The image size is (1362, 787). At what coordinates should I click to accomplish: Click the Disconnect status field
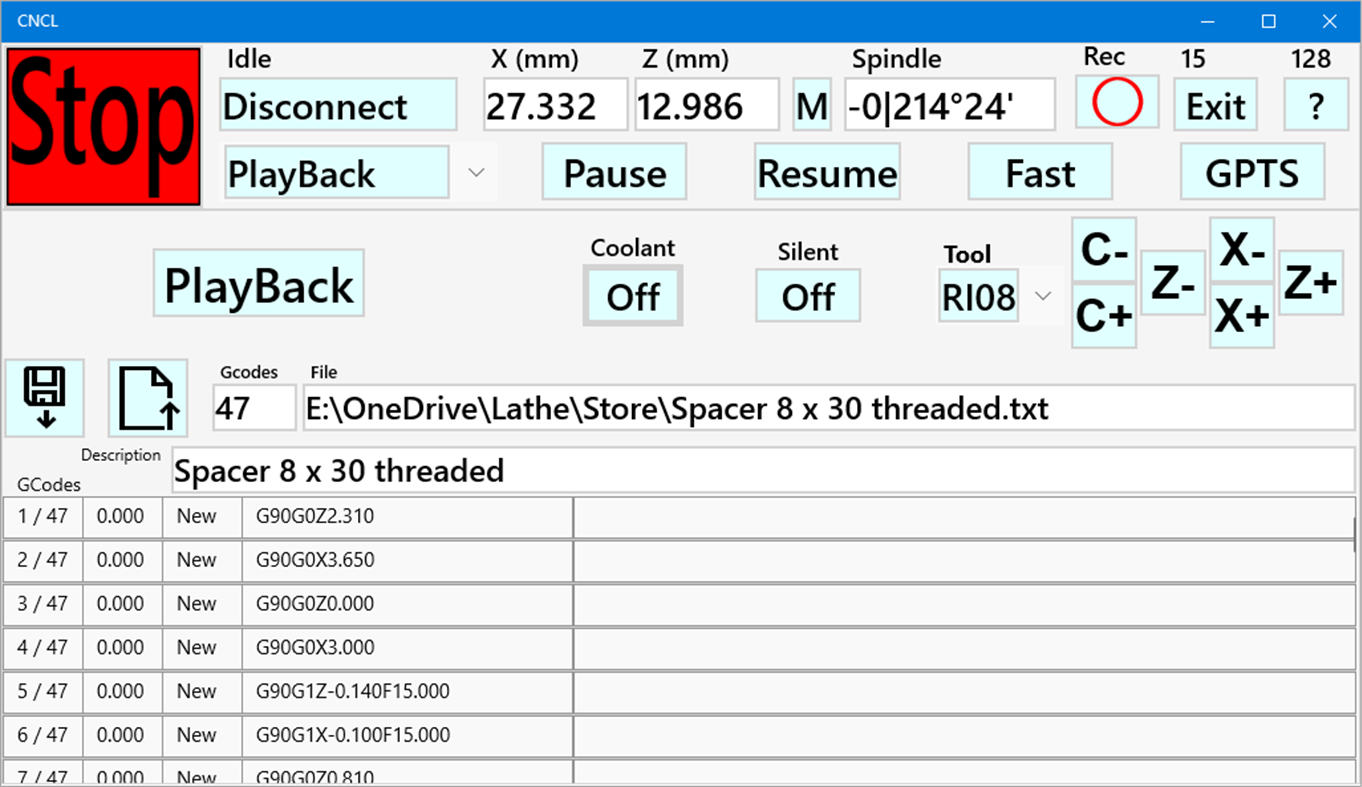pyautogui.click(x=337, y=104)
